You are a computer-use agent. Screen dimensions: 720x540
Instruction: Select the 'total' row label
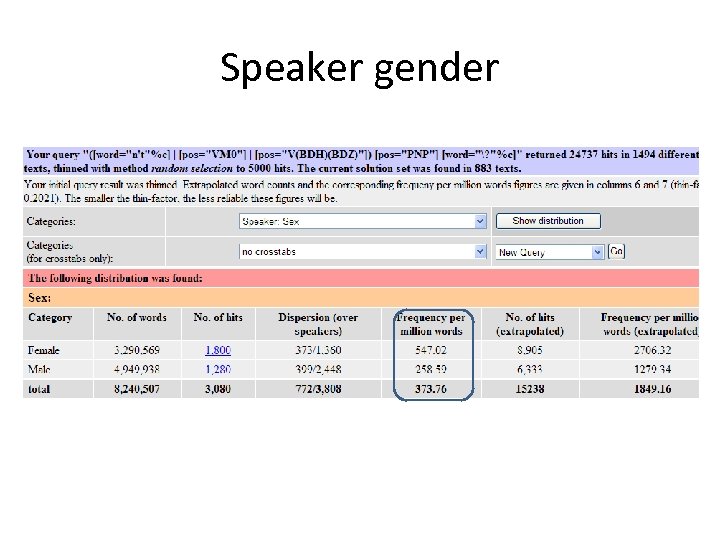[39, 389]
